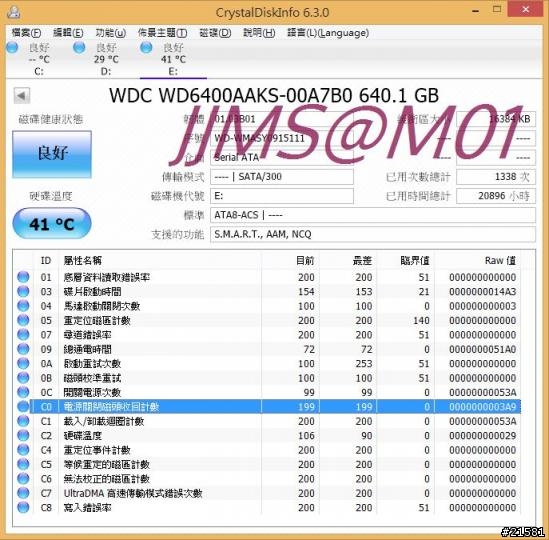Click the blue health orb for drive C:
This screenshot has width=549, height=540.
tap(12, 47)
